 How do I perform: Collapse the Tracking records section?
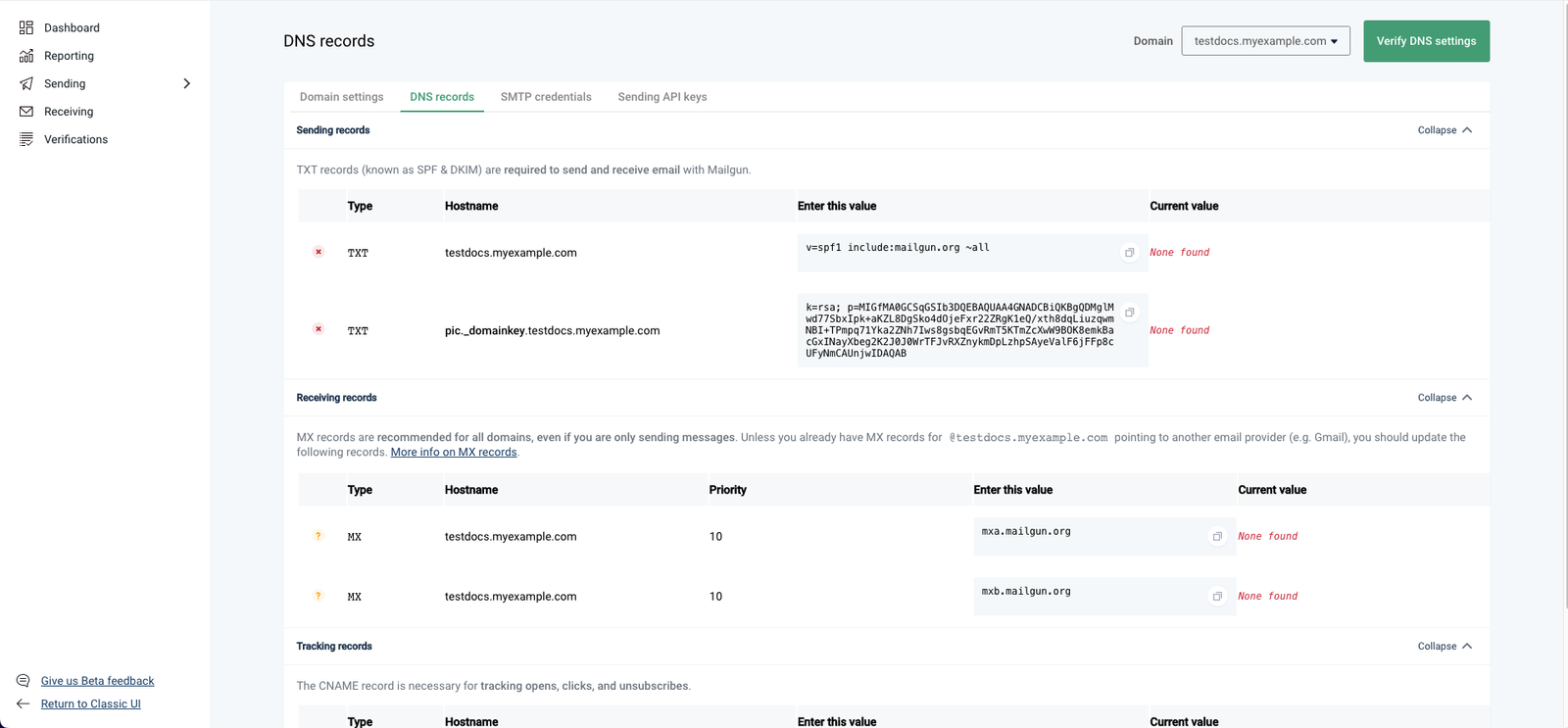(x=1445, y=647)
